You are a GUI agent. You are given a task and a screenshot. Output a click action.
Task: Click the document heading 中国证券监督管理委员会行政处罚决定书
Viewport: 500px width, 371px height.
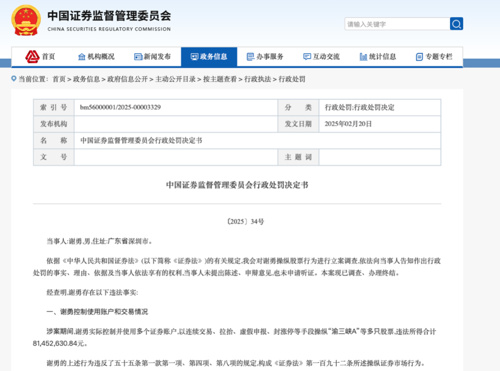(237, 185)
